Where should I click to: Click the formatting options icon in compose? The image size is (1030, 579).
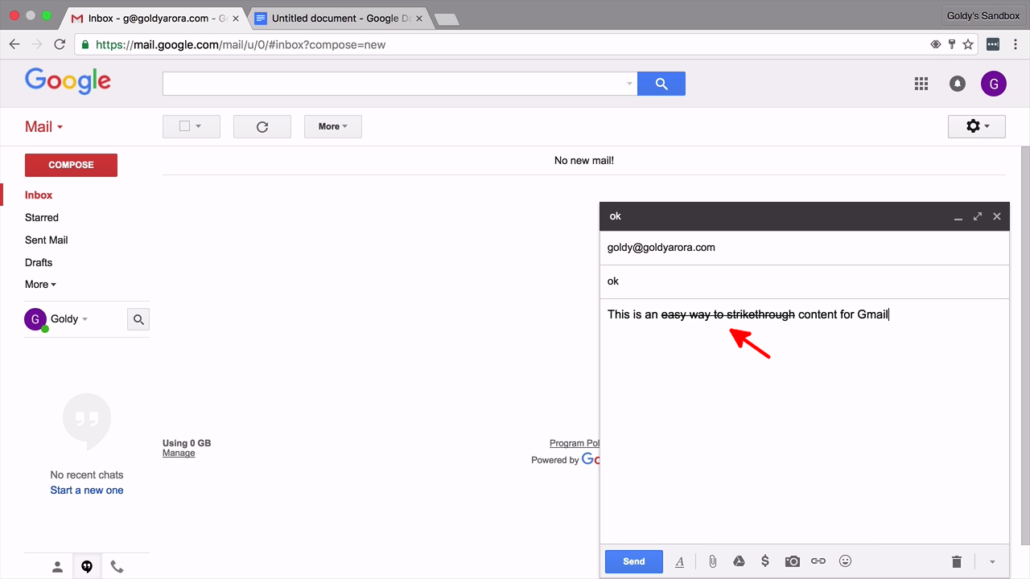pos(679,561)
